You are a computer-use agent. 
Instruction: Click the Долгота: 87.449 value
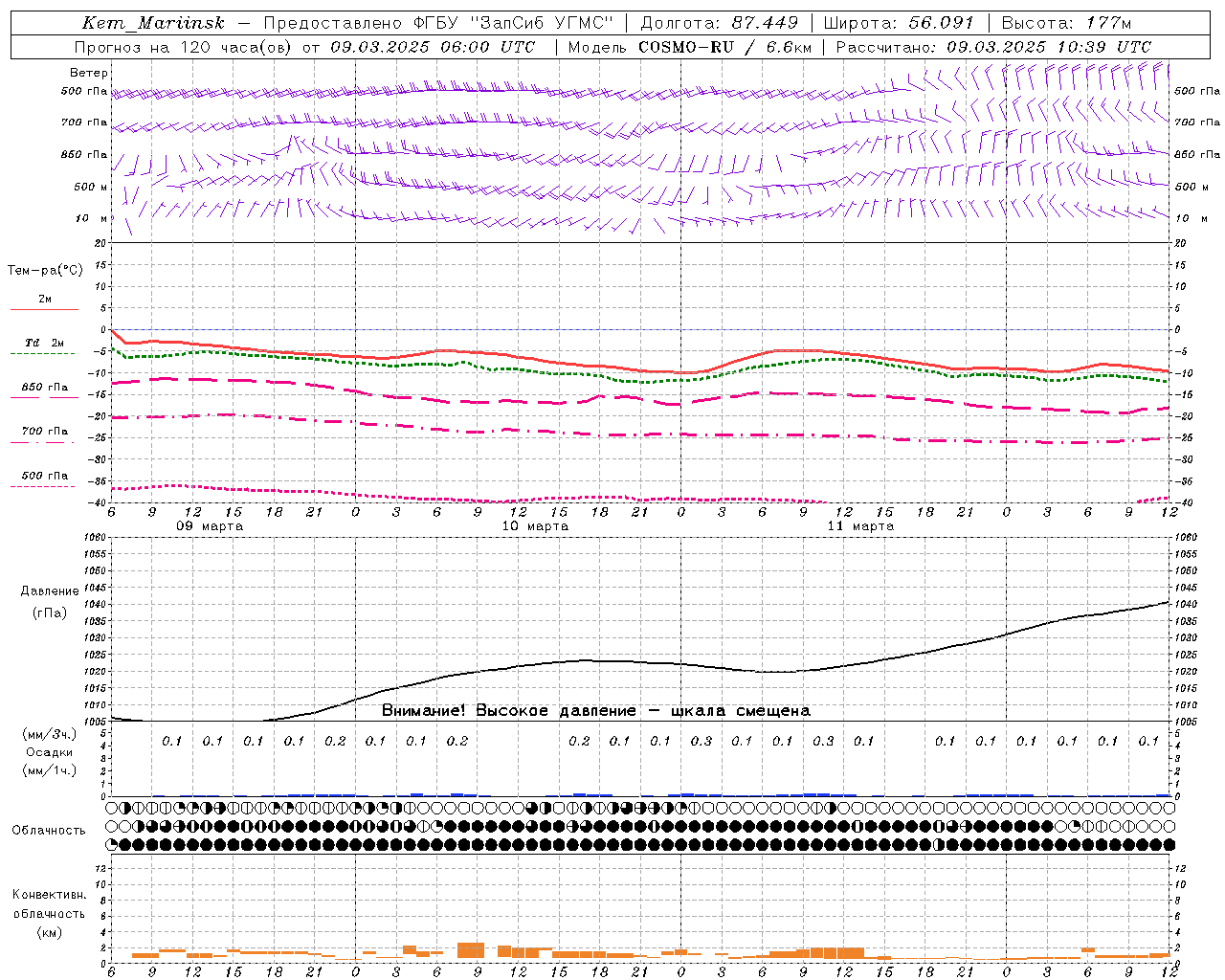719,23
